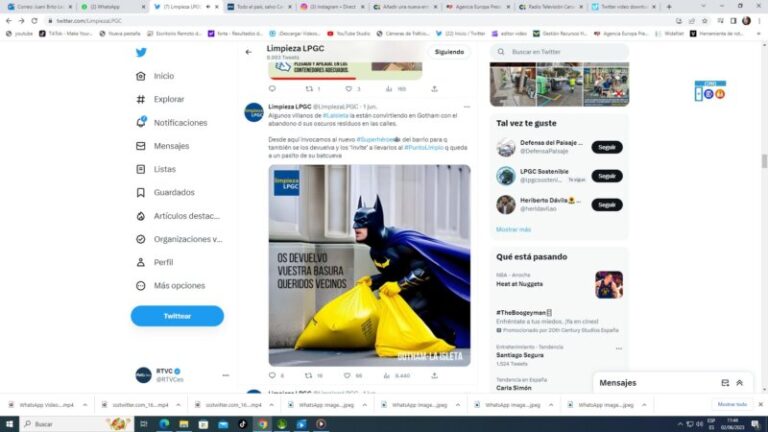Open the Limpieza LPGC avatar on the Gotham tweet
This screenshot has width=768, height=432.
(254, 113)
